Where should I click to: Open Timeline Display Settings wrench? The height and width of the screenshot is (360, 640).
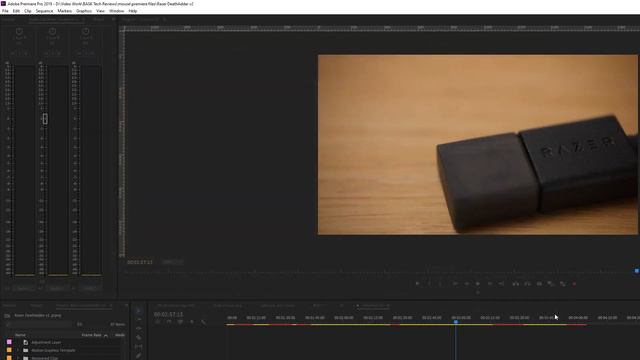(x=203, y=322)
